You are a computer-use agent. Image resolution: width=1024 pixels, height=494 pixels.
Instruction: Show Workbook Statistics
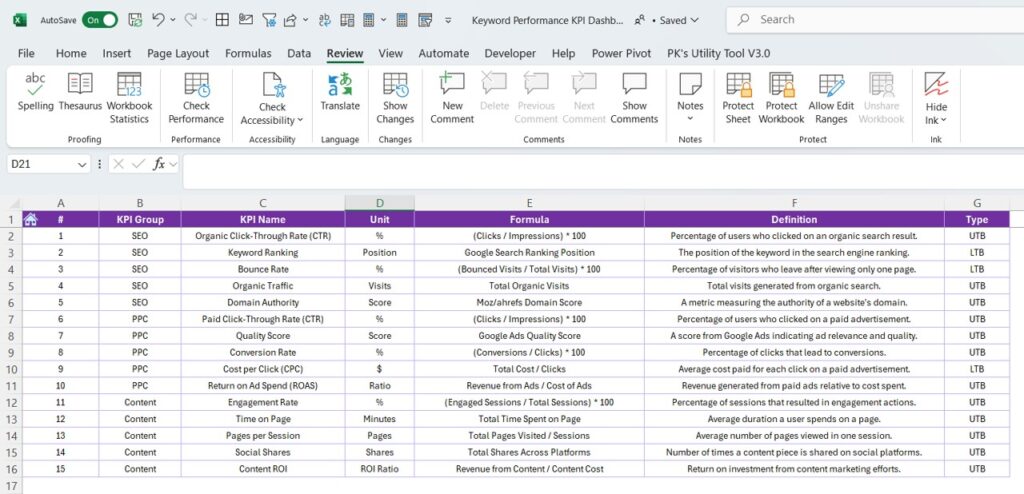coord(129,99)
